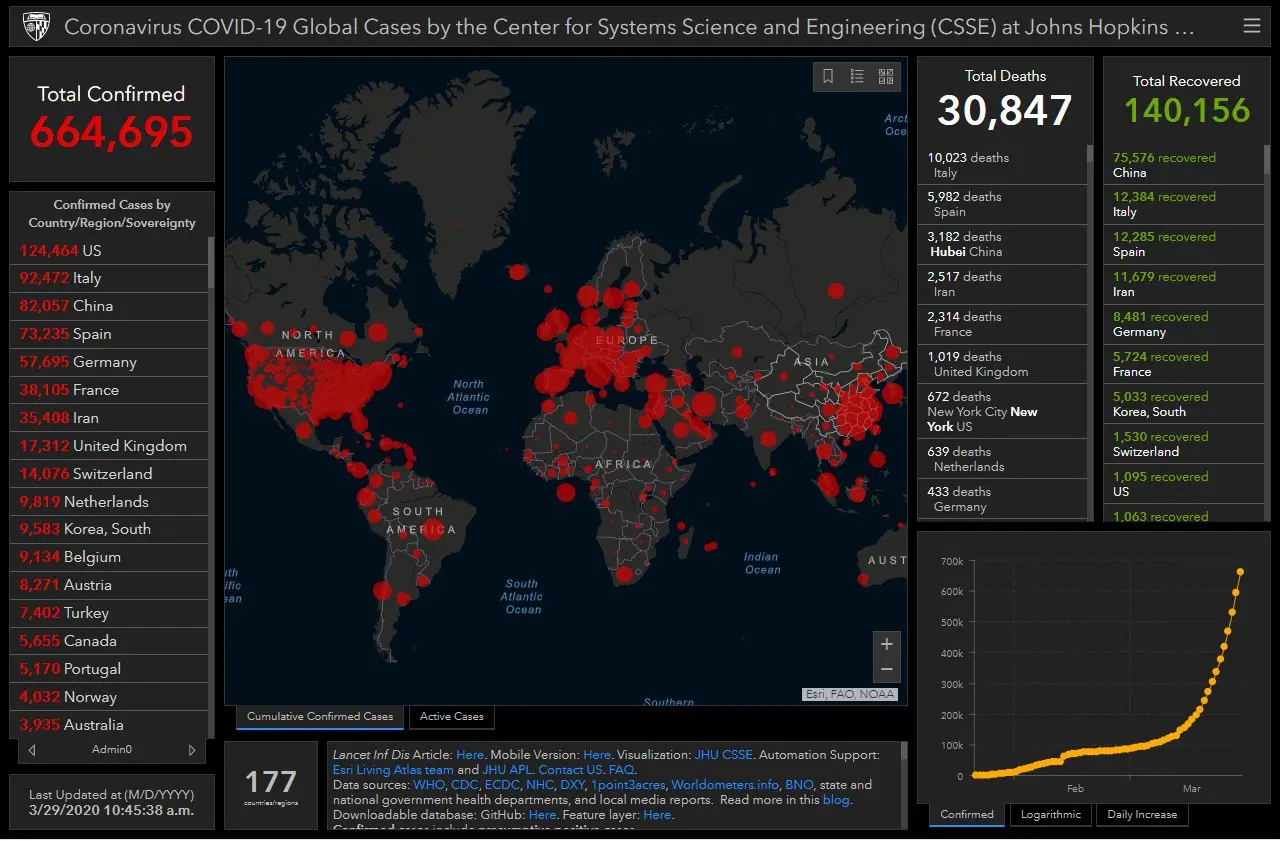Open the map bookmarks panel
The image size is (1280, 841).
pyautogui.click(x=828, y=77)
